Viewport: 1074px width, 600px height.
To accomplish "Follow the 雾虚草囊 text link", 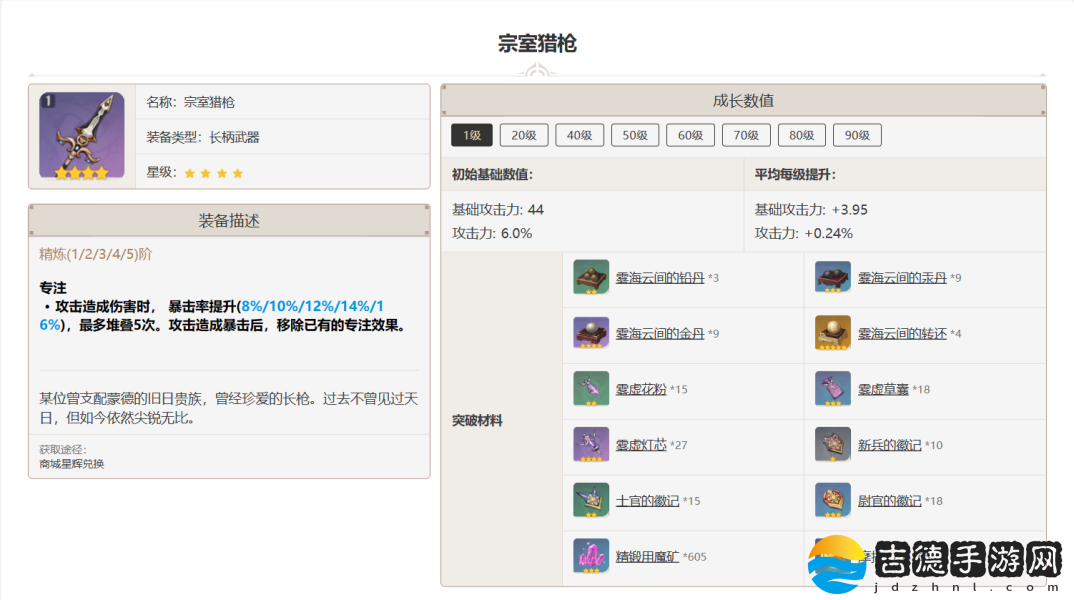I will pos(882,389).
